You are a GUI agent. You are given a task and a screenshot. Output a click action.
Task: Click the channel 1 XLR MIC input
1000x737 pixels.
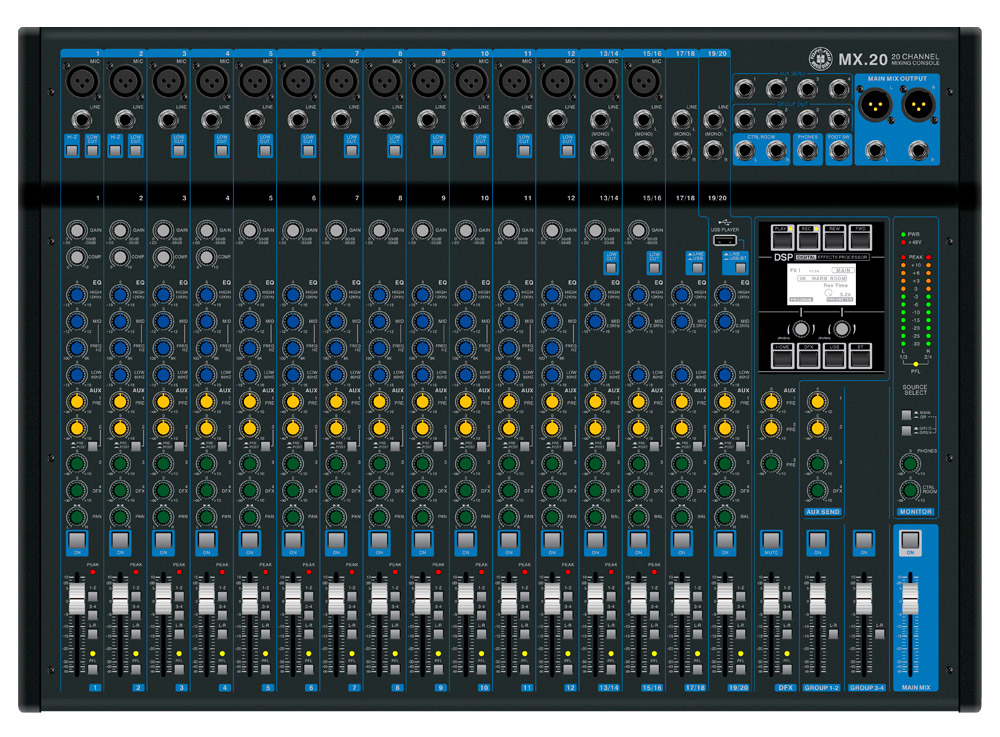coord(82,81)
